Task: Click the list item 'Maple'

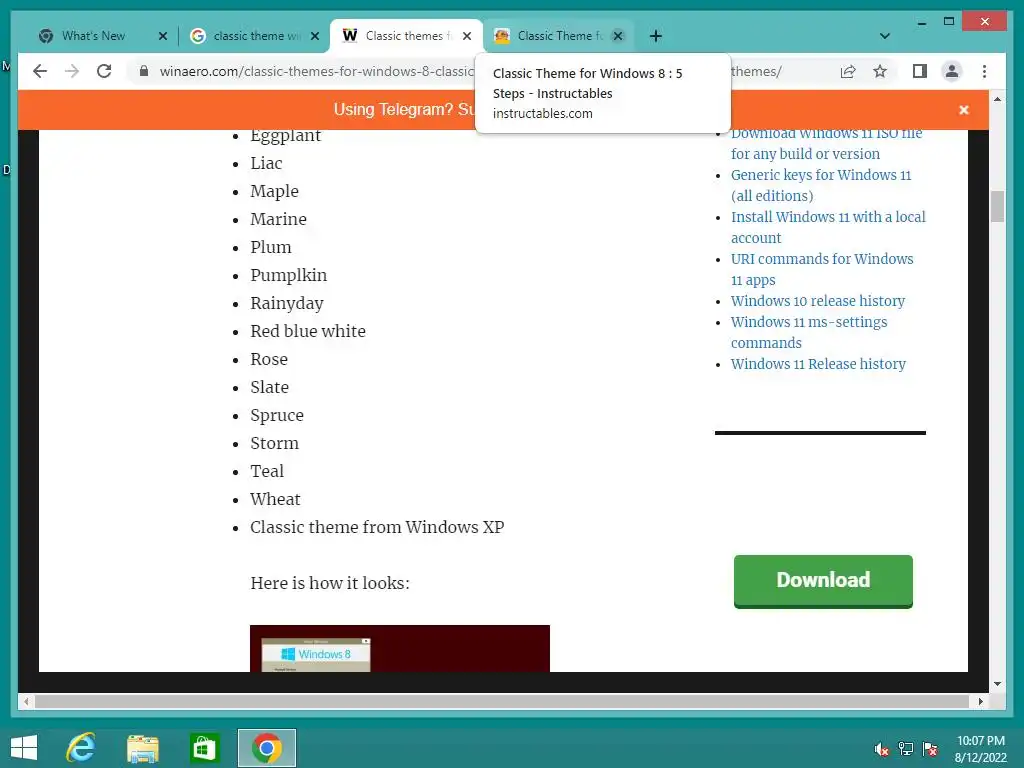Action: 274,191
